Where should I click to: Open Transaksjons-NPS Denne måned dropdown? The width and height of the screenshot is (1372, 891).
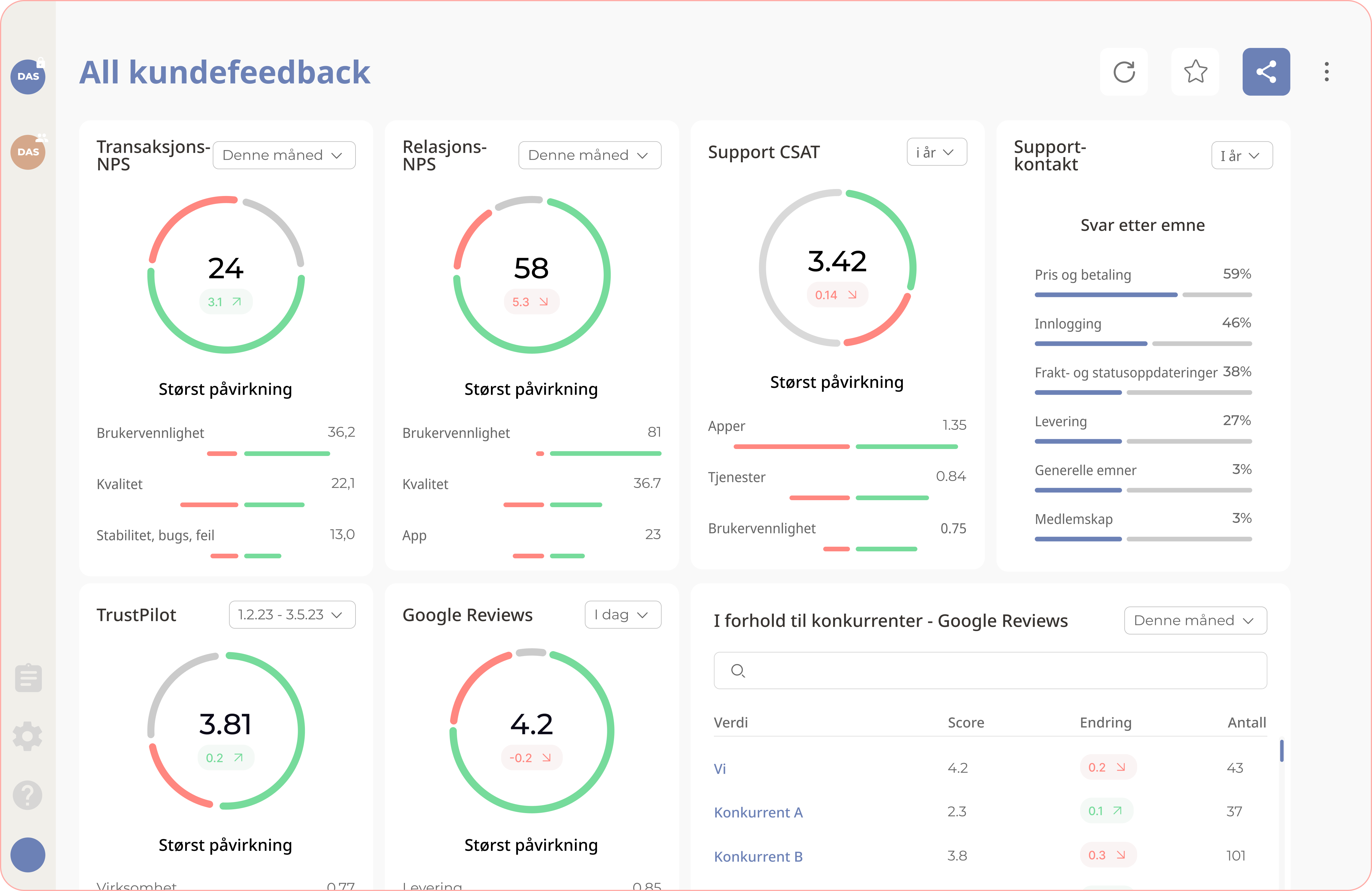284,155
